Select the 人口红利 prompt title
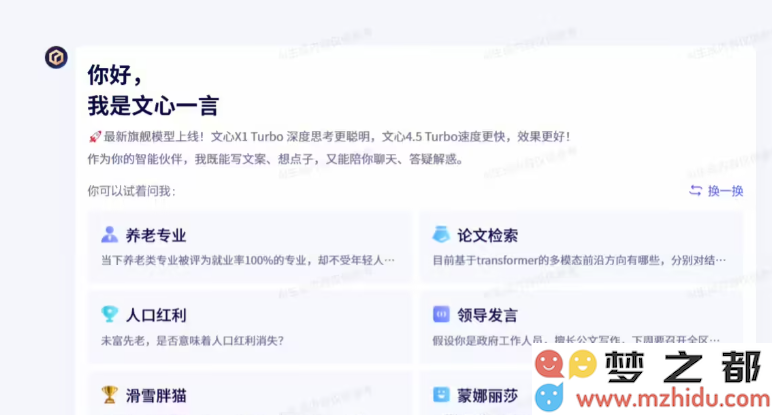 click(156, 315)
